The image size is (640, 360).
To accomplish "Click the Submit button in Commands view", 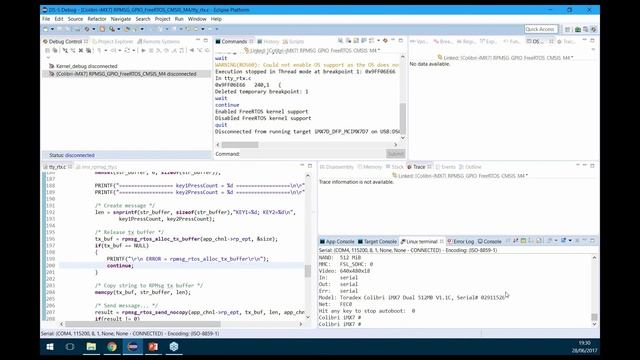I will point(396,154).
